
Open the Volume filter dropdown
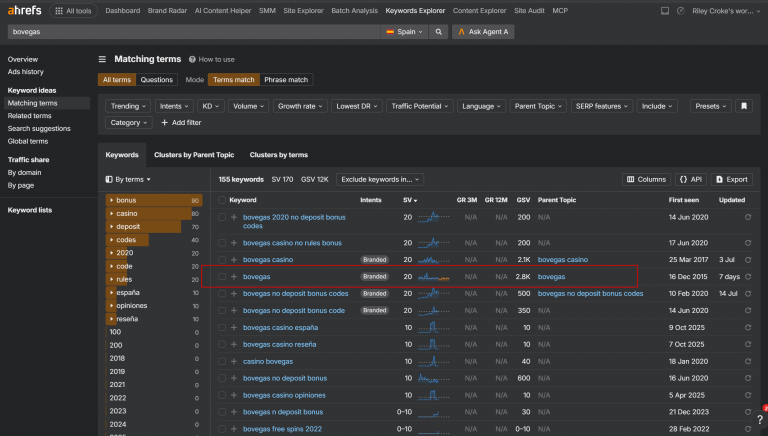(248, 106)
